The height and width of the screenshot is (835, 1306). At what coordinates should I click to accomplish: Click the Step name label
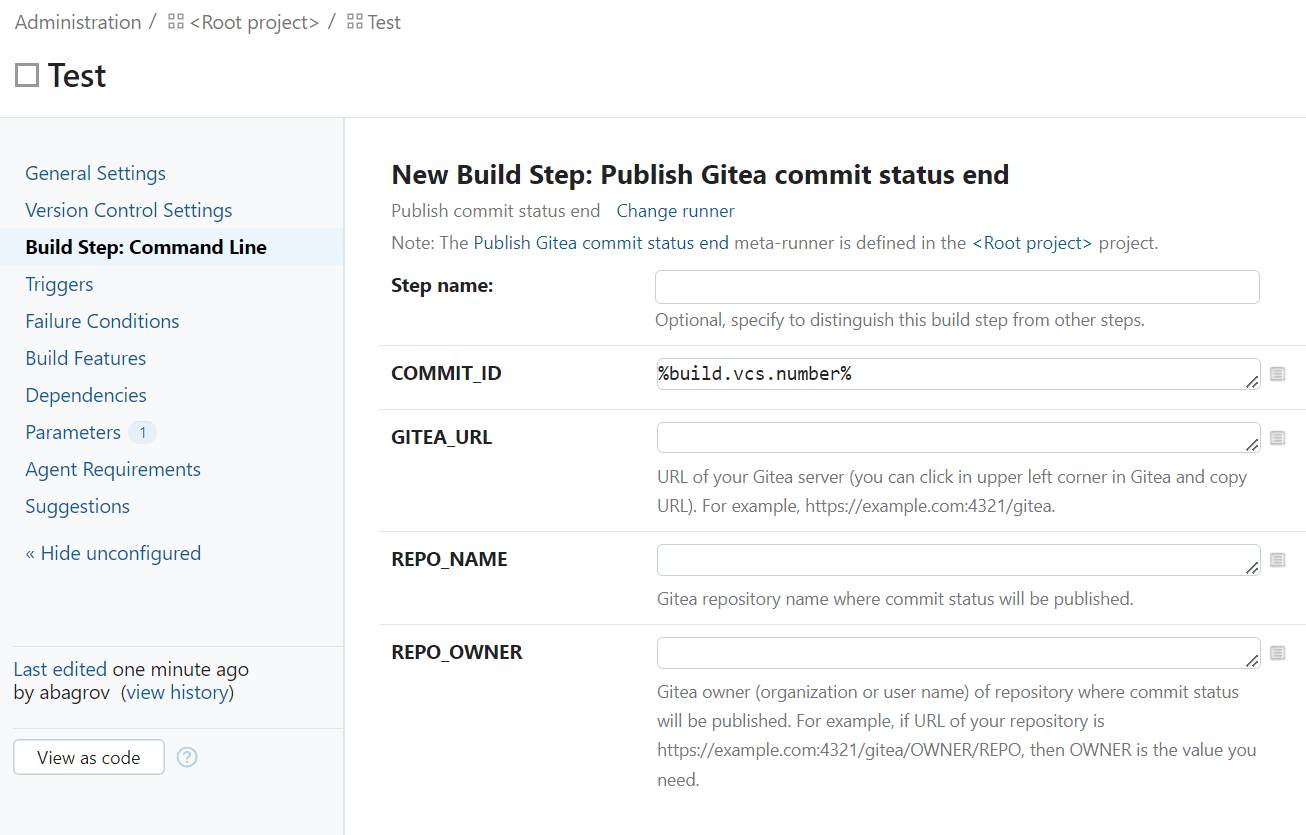click(442, 286)
